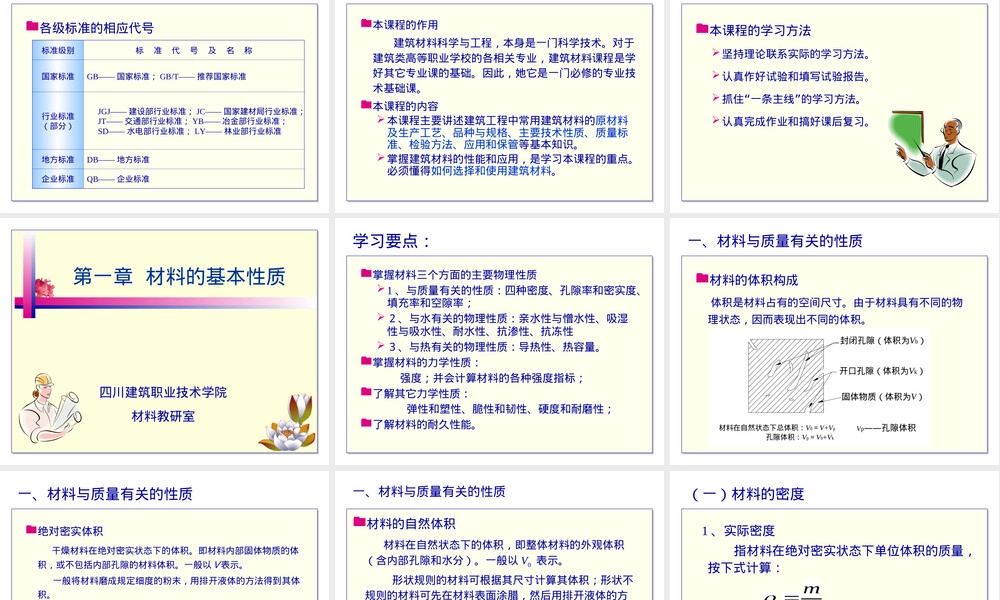Click the hard-hat woman holding blueprints clipart
The width and height of the screenshot is (1000, 600).
point(49,407)
